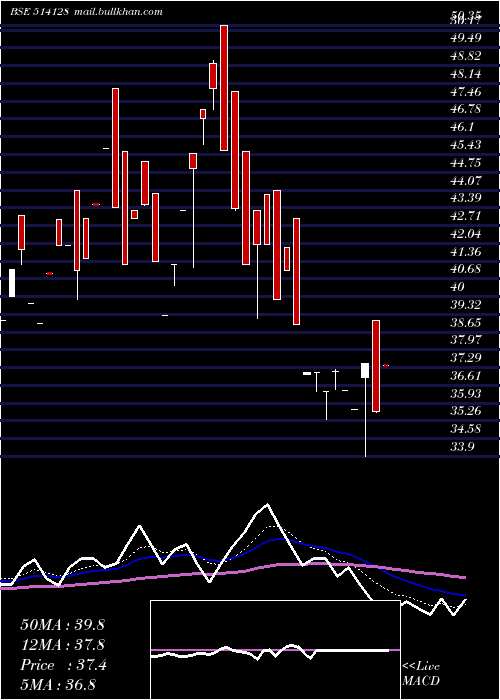The image size is (500, 700).
Task: Click the tallest red candle reaching chart top
Action: (x=224, y=88)
